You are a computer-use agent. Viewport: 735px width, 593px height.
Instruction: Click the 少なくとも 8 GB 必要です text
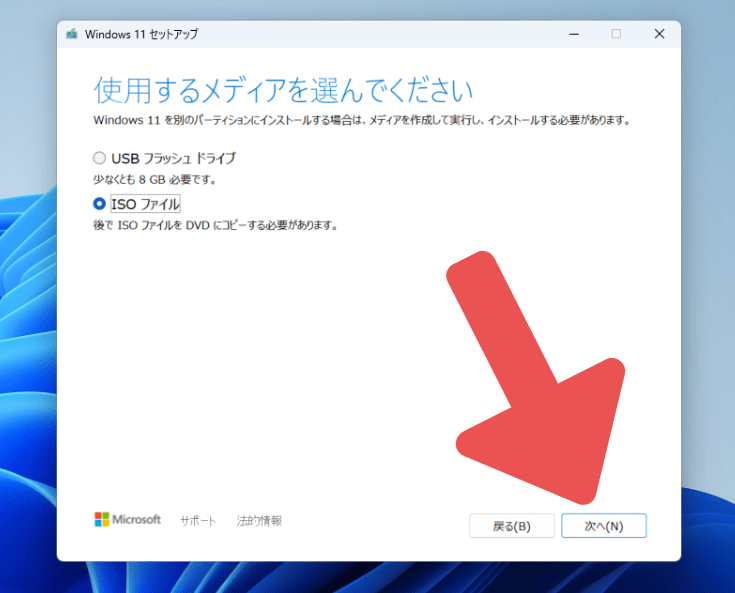point(155,180)
